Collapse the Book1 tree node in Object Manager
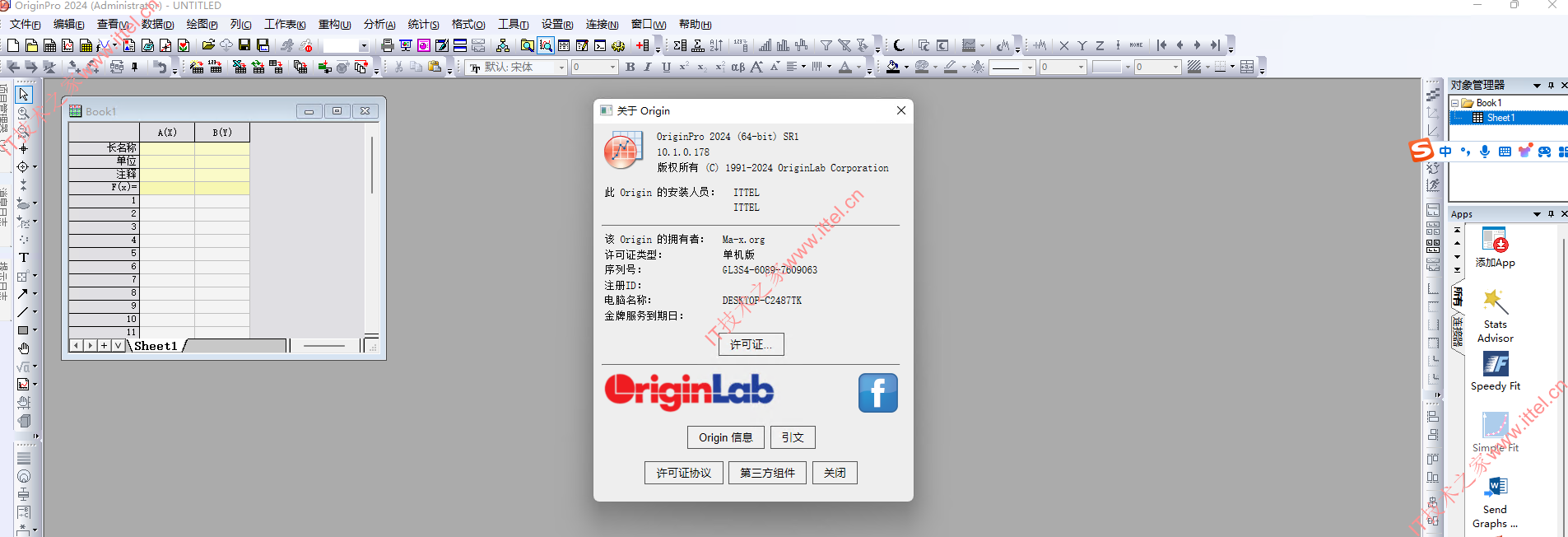 (x=1454, y=103)
